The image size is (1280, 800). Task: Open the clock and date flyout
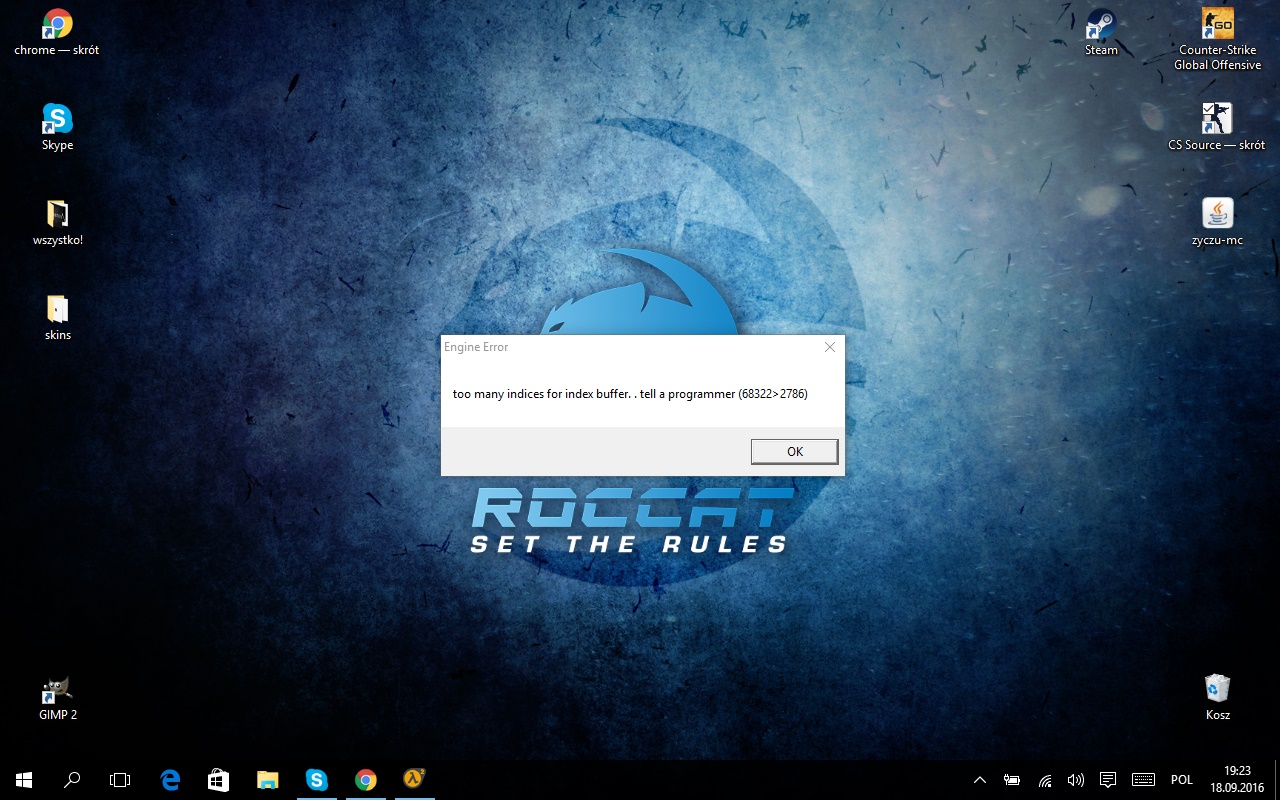(1237, 780)
